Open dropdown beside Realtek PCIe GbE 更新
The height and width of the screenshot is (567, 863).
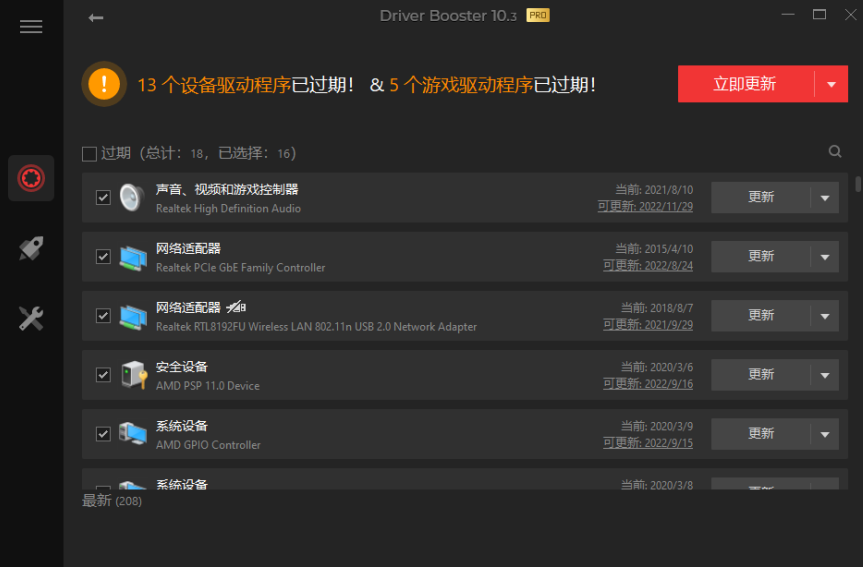pyautogui.click(x=824, y=257)
